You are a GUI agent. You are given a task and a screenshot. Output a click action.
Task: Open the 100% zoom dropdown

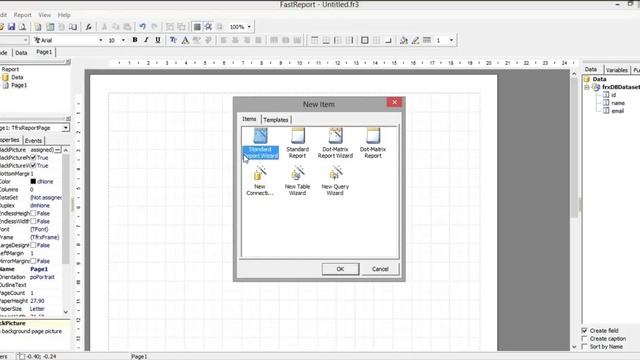click(249, 27)
